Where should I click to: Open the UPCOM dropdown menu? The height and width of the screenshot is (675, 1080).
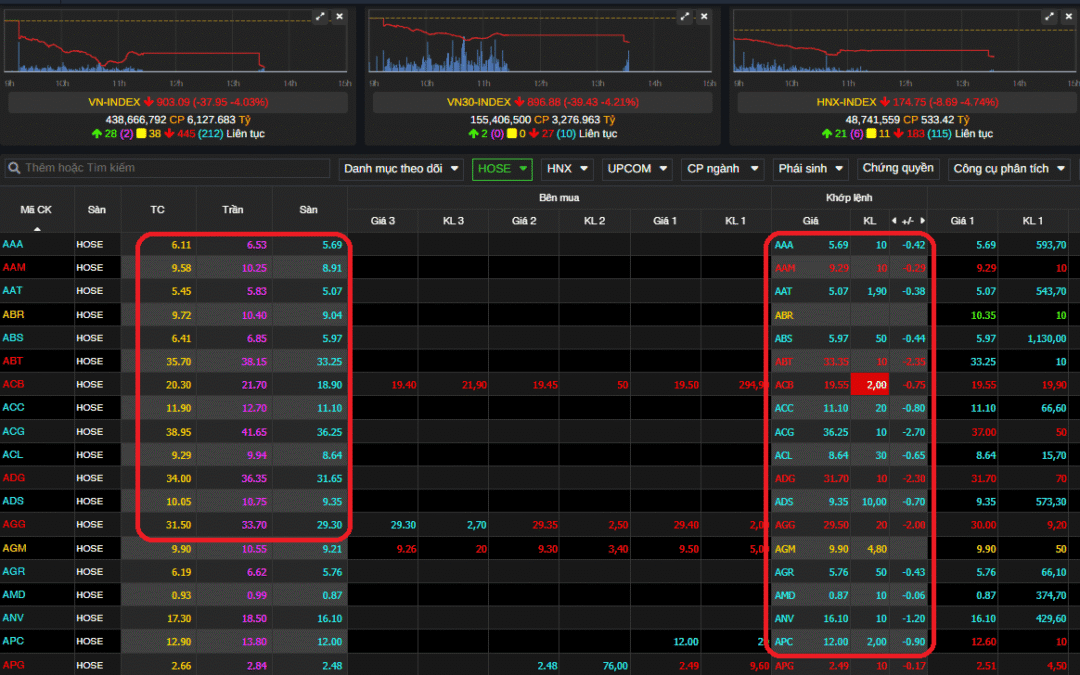point(636,169)
